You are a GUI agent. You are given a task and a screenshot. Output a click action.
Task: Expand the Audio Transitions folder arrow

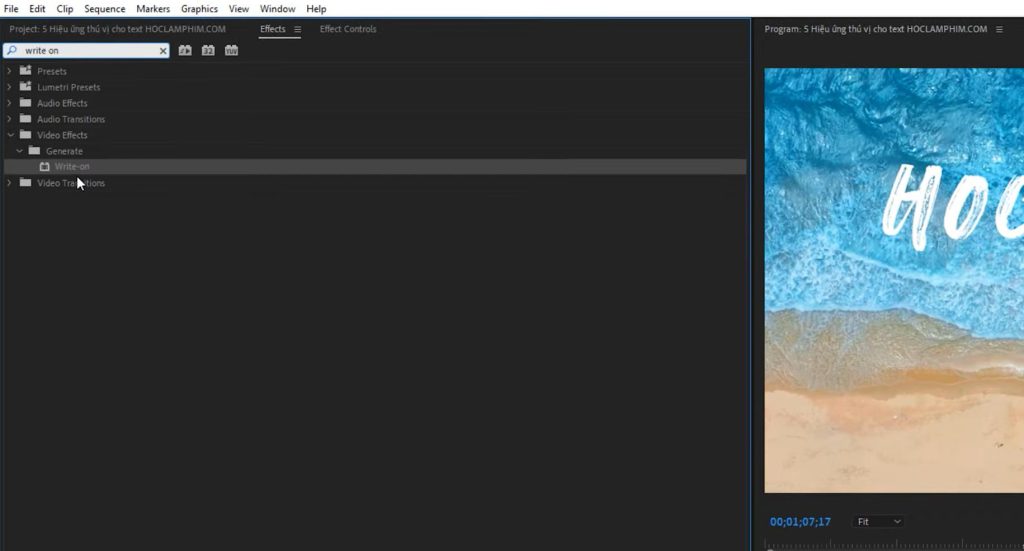click(x=10, y=119)
